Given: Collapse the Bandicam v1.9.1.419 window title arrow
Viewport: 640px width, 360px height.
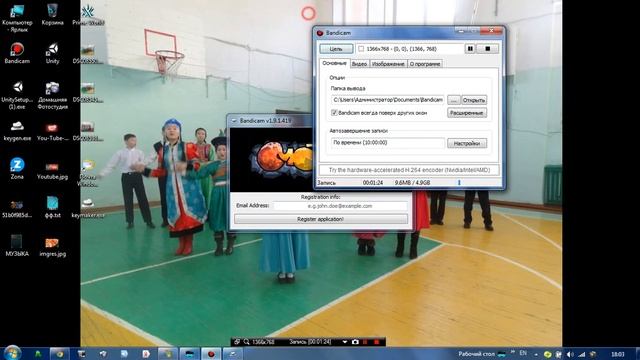Looking at the screenshot, I should [234, 121].
